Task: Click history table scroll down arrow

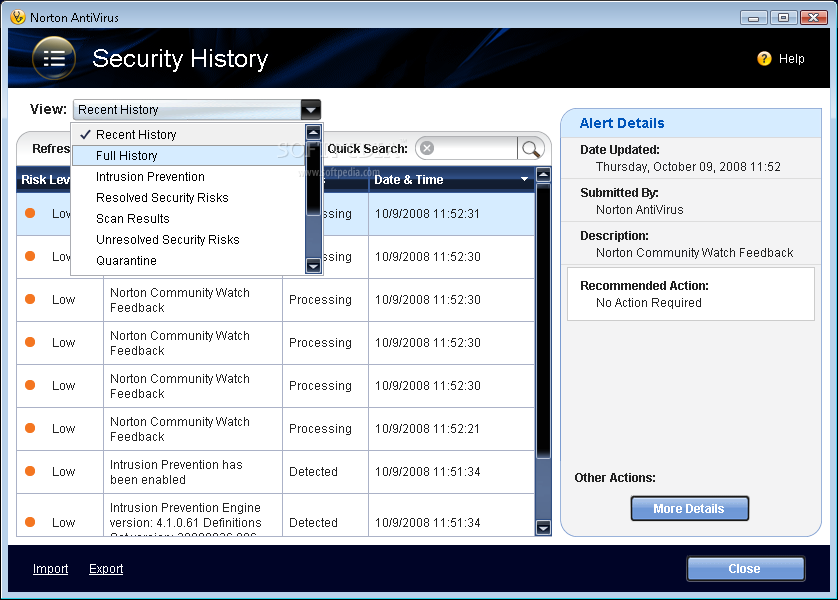Action: pos(544,528)
